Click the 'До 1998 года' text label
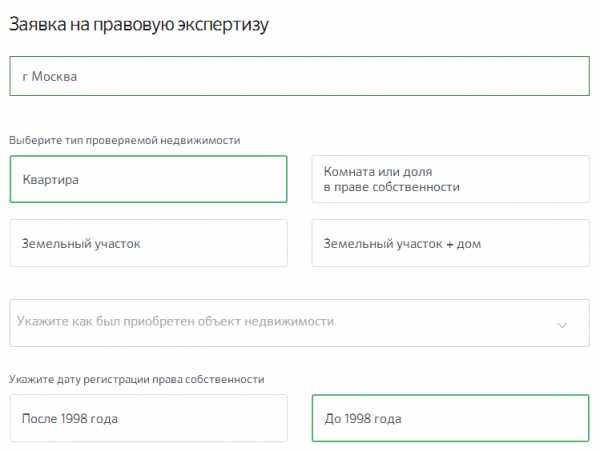 [364, 419]
